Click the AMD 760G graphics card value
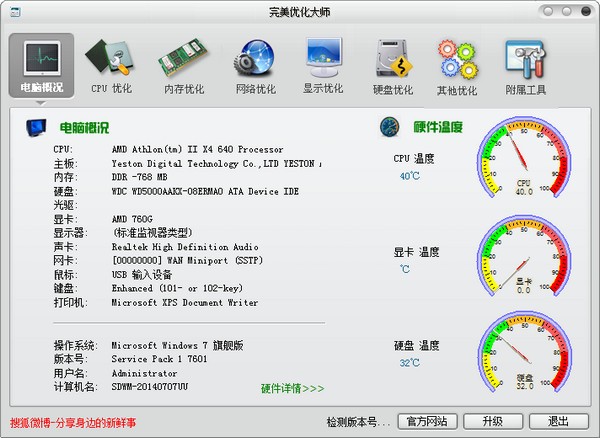 (132, 219)
